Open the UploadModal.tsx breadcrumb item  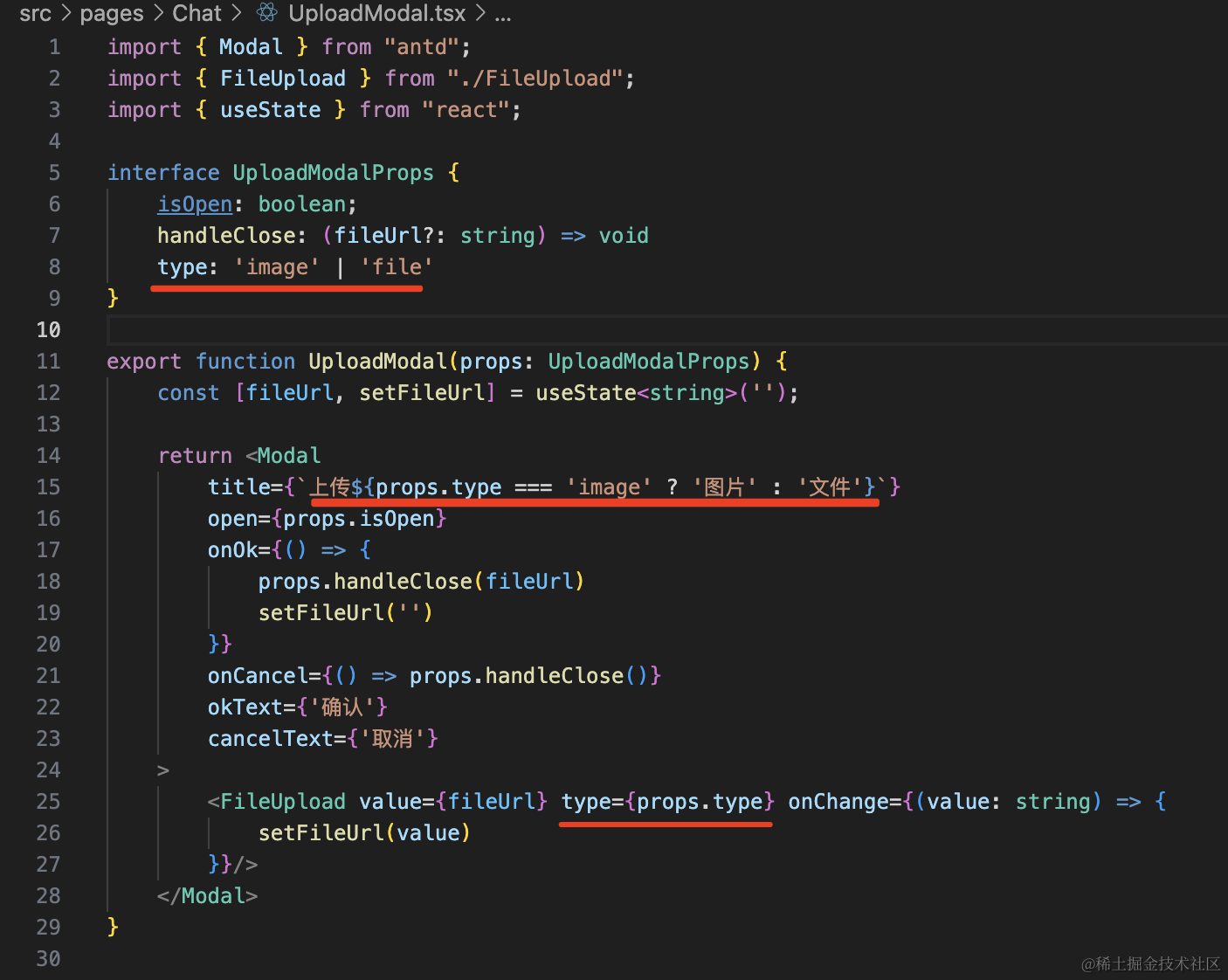click(x=376, y=13)
